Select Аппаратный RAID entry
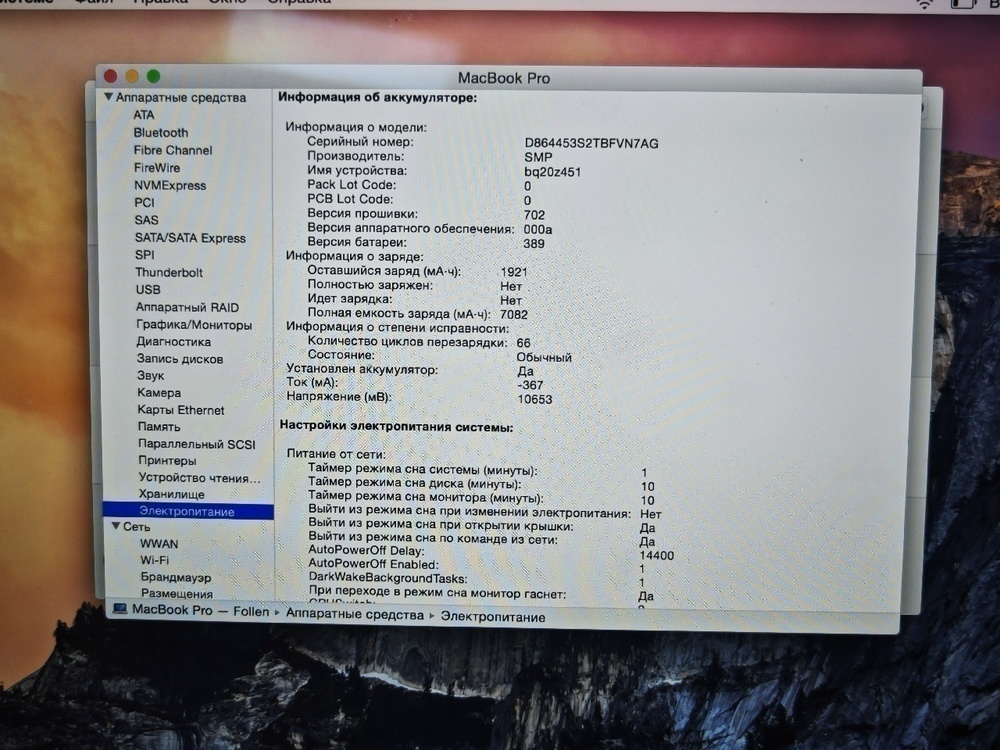 point(188,307)
